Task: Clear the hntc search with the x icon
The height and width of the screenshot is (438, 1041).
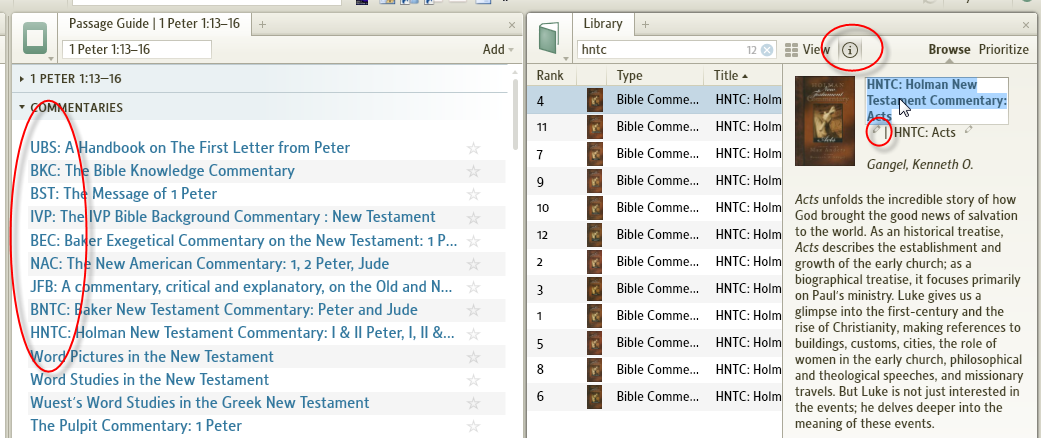Action: tap(767, 50)
